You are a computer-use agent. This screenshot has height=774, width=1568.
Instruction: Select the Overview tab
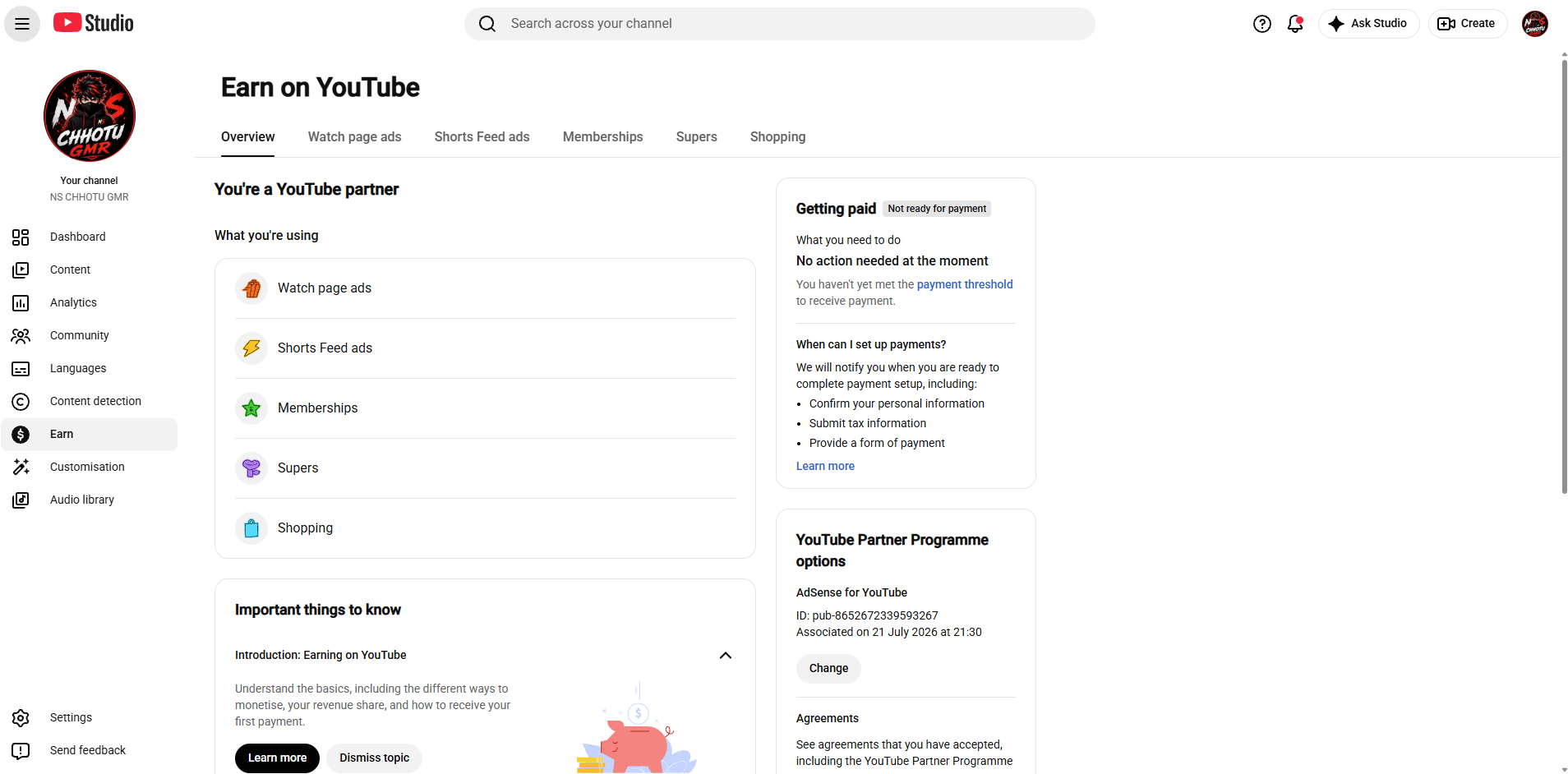247,136
